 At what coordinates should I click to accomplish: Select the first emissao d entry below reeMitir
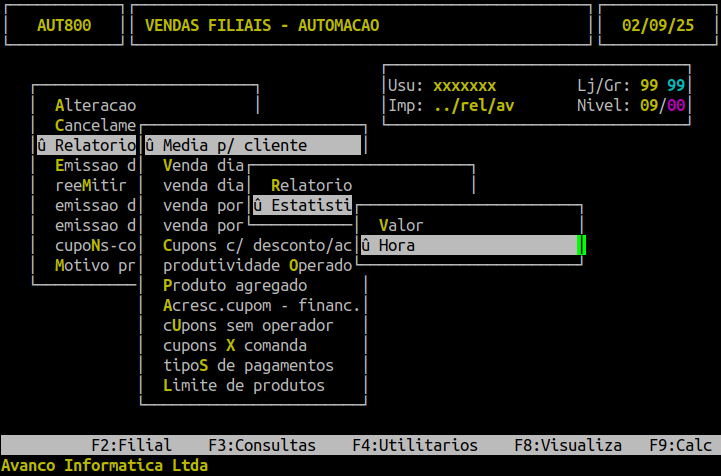(x=96, y=206)
